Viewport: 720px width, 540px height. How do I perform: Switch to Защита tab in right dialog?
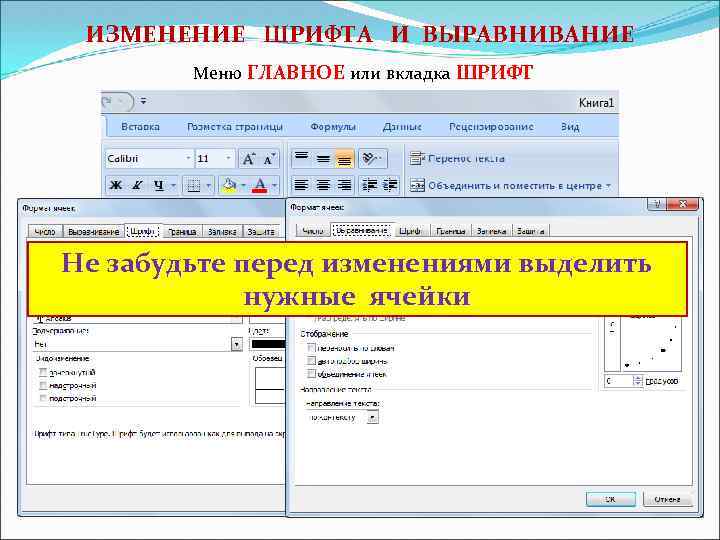(x=530, y=231)
